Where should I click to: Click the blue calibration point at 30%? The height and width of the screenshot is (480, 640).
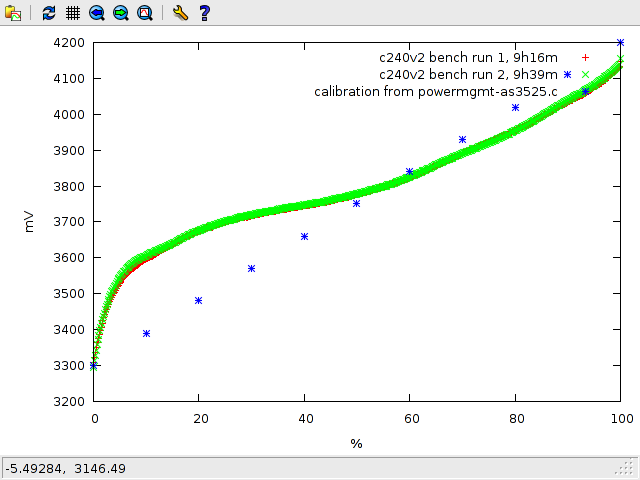pos(251,268)
